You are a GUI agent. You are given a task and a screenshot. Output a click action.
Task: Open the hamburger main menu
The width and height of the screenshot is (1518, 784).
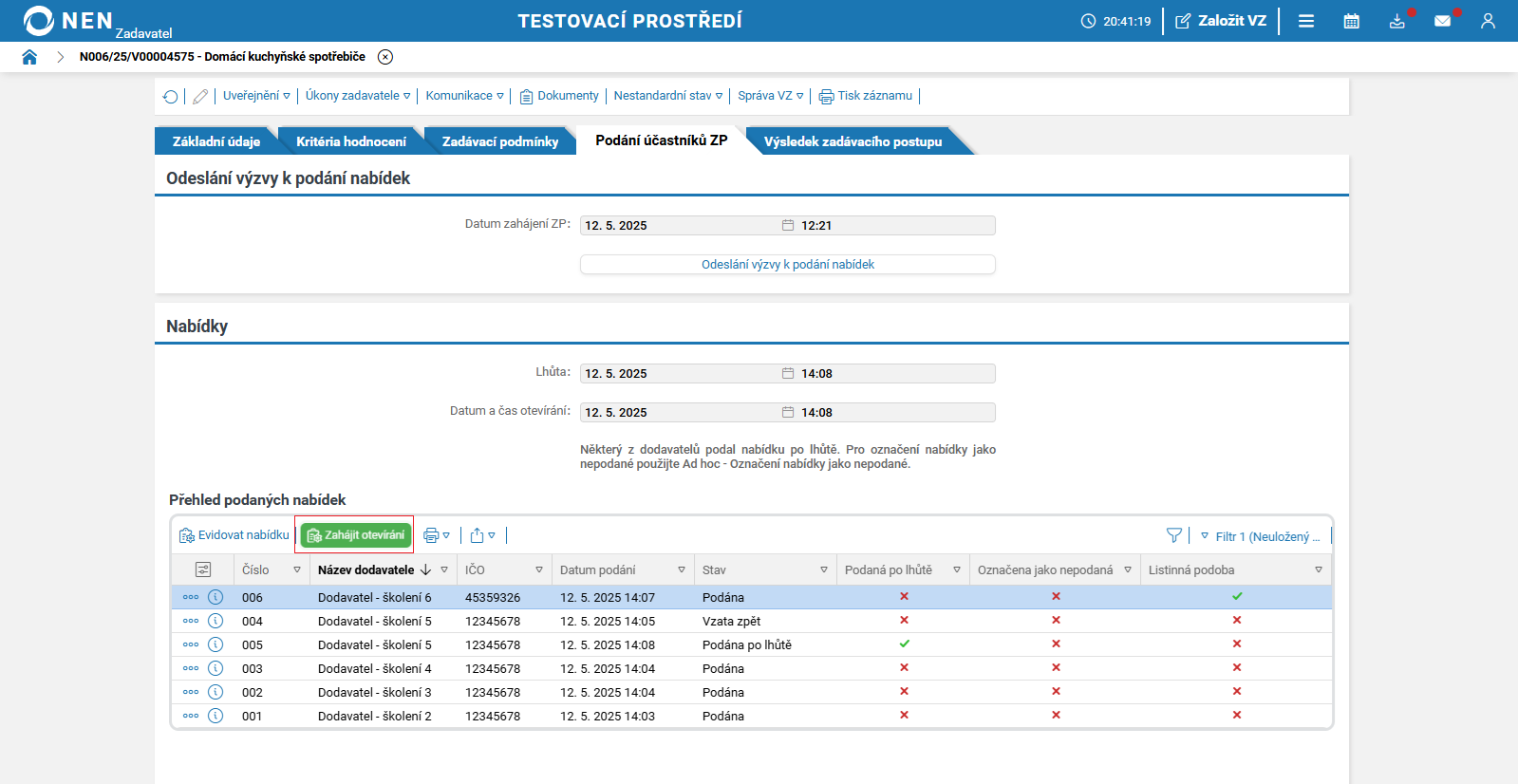coord(1306,21)
